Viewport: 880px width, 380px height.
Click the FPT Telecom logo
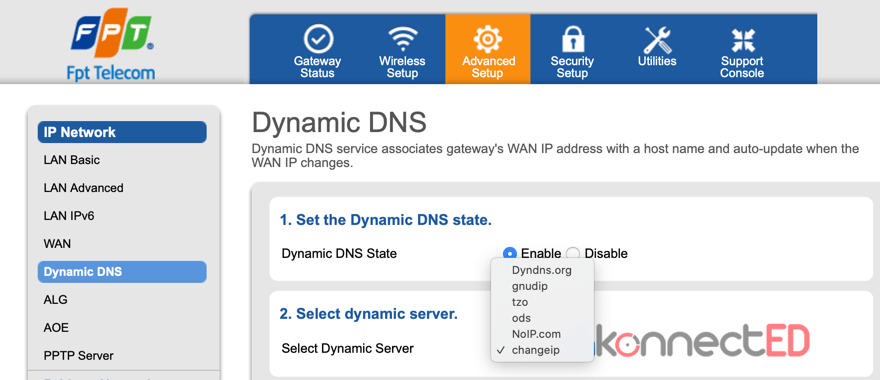[111, 44]
